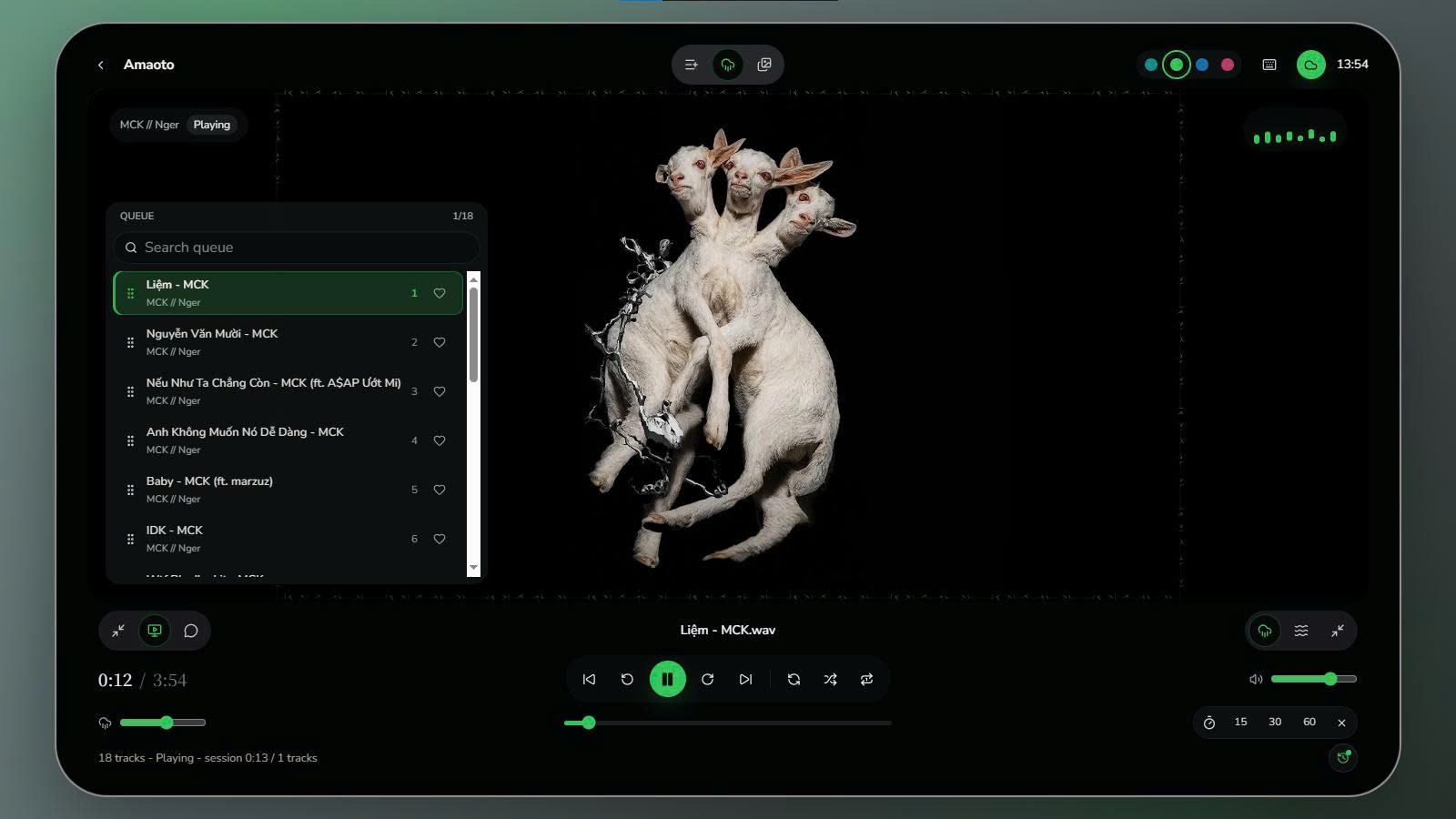This screenshot has width=1456, height=819.
Task: Favorite Anh Không Muốn Nó Dễ Dàng
Action: pyautogui.click(x=440, y=440)
